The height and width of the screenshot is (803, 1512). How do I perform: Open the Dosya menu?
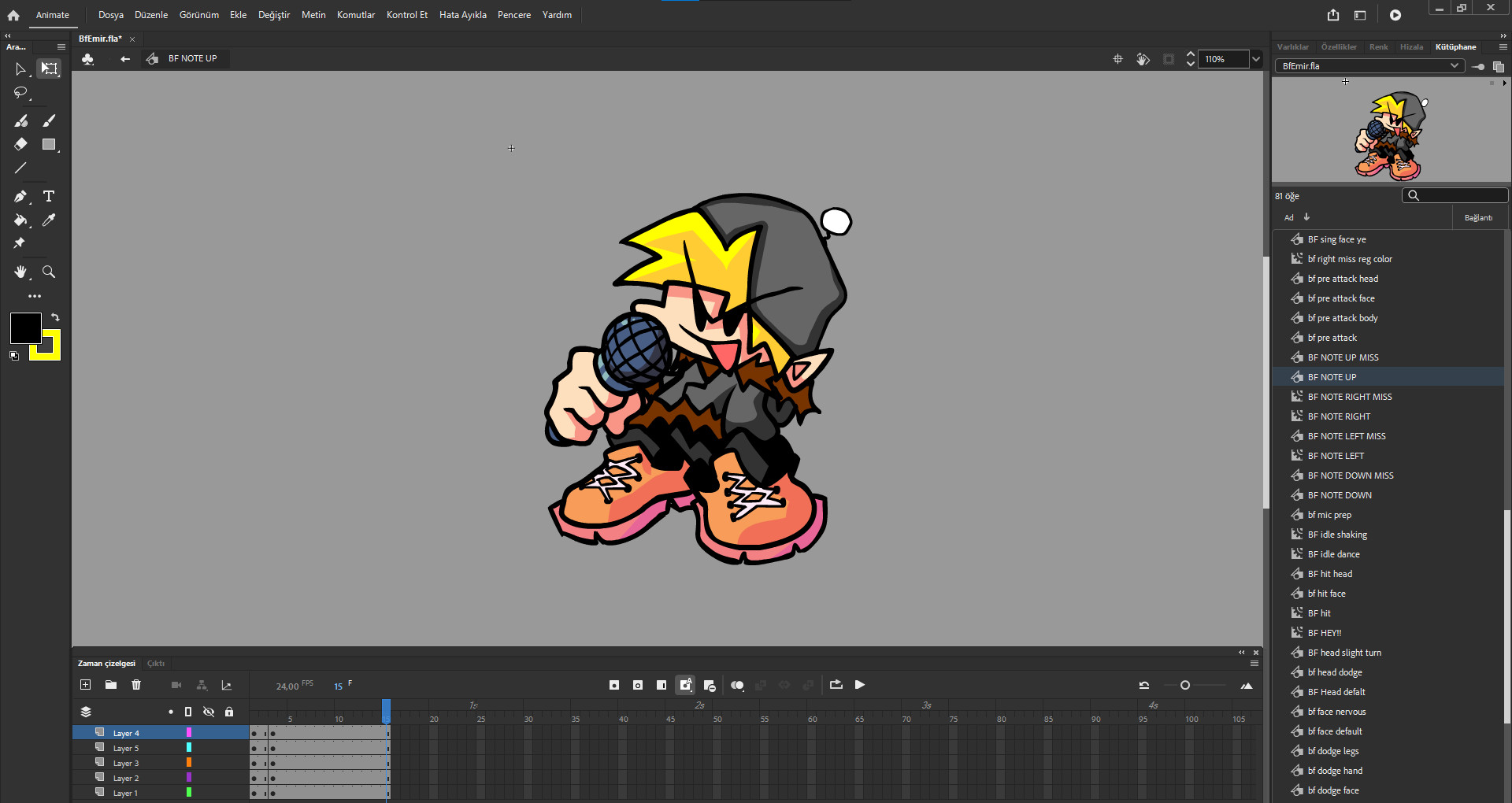pyautogui.click(x=111, y=15)
